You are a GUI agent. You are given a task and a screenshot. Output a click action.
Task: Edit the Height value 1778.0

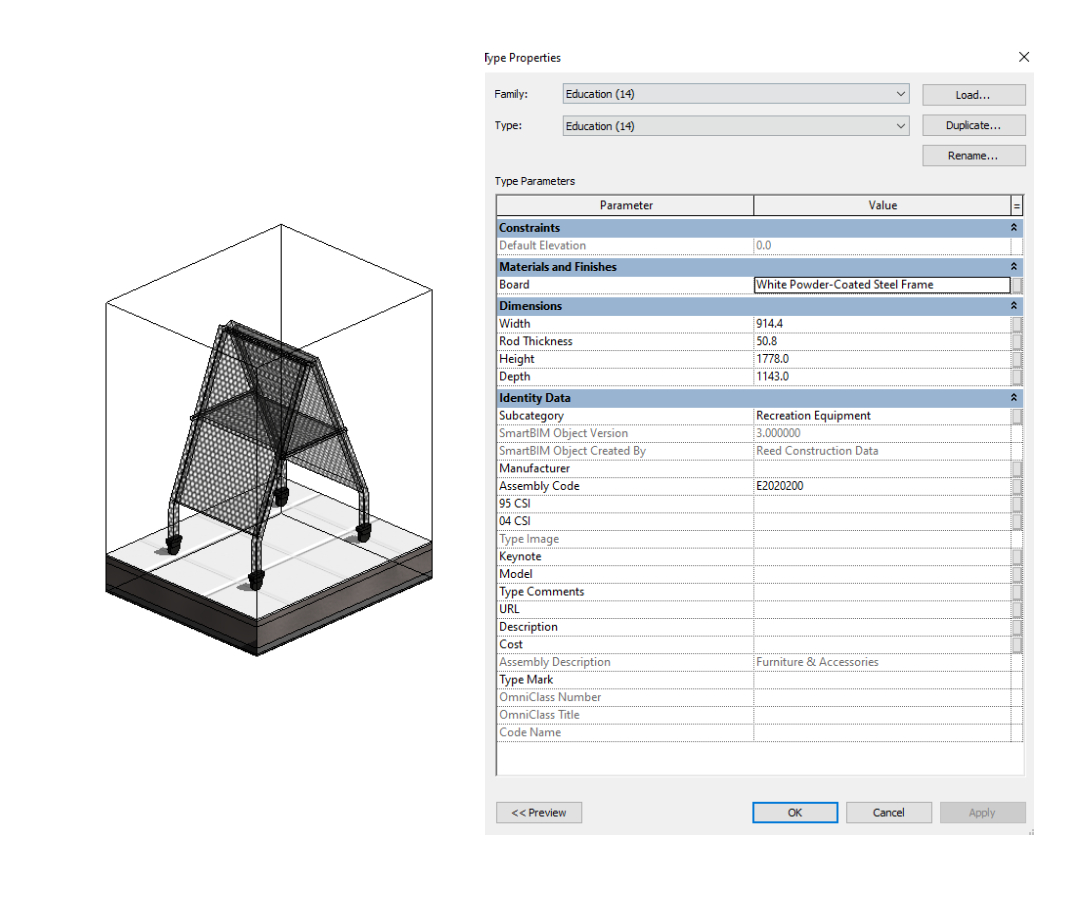pyautogui.click(x=881, y=359)
